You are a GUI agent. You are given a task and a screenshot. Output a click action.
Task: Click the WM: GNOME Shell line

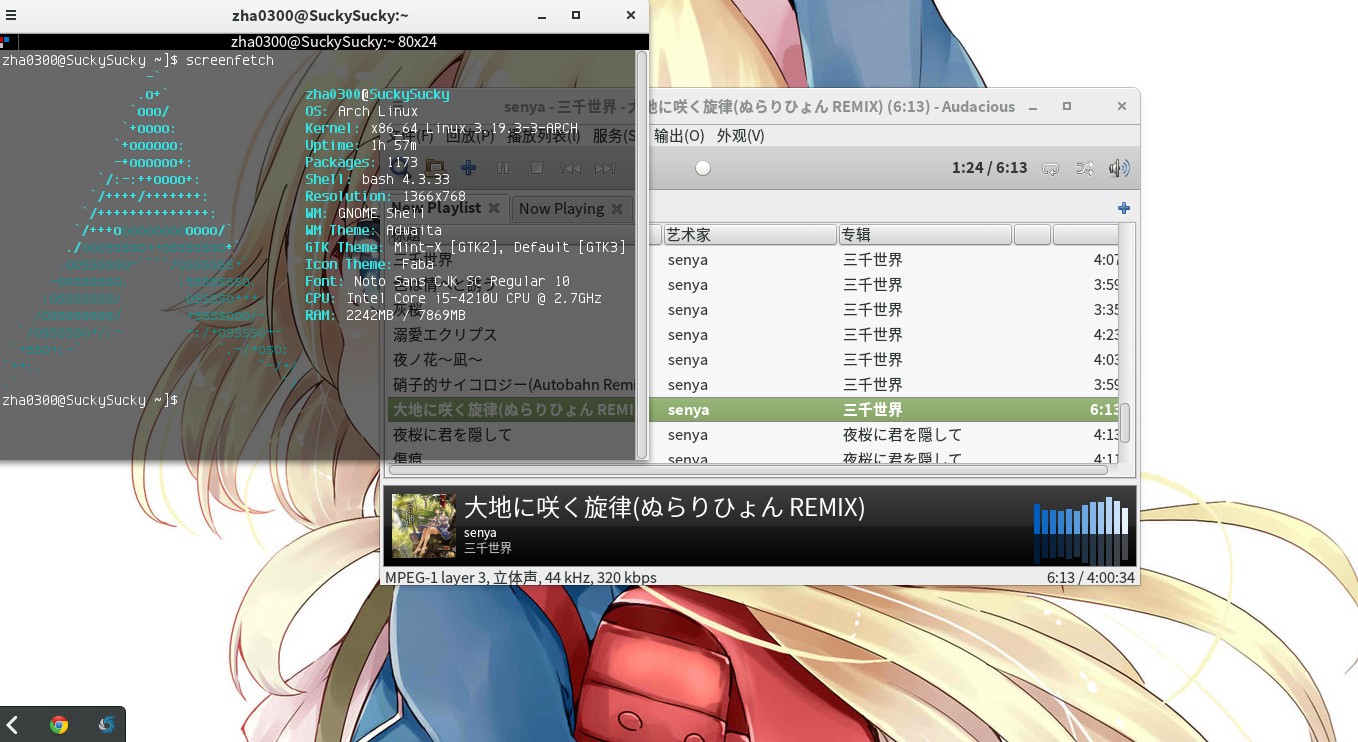tap(366, 213)
